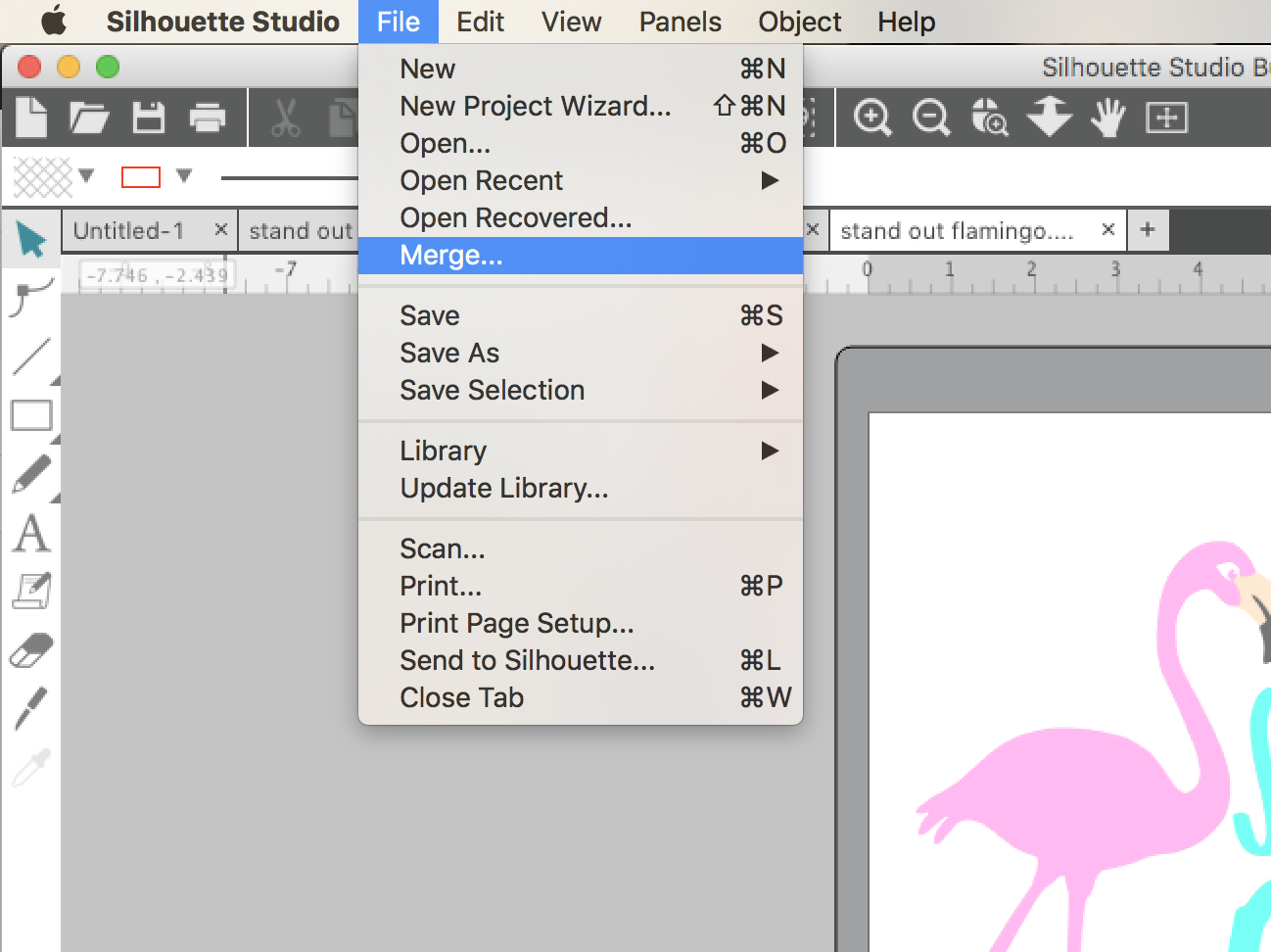Select the Draw a Note tool
Screen dimensions: 1271x952
pyautogui.click(x=31, y=592)
